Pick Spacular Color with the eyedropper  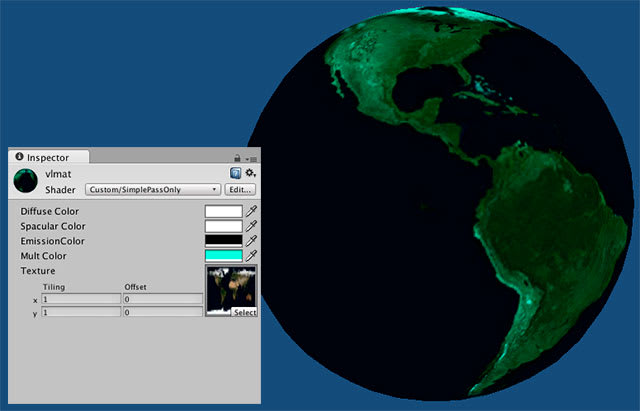[x=252, y=227]
